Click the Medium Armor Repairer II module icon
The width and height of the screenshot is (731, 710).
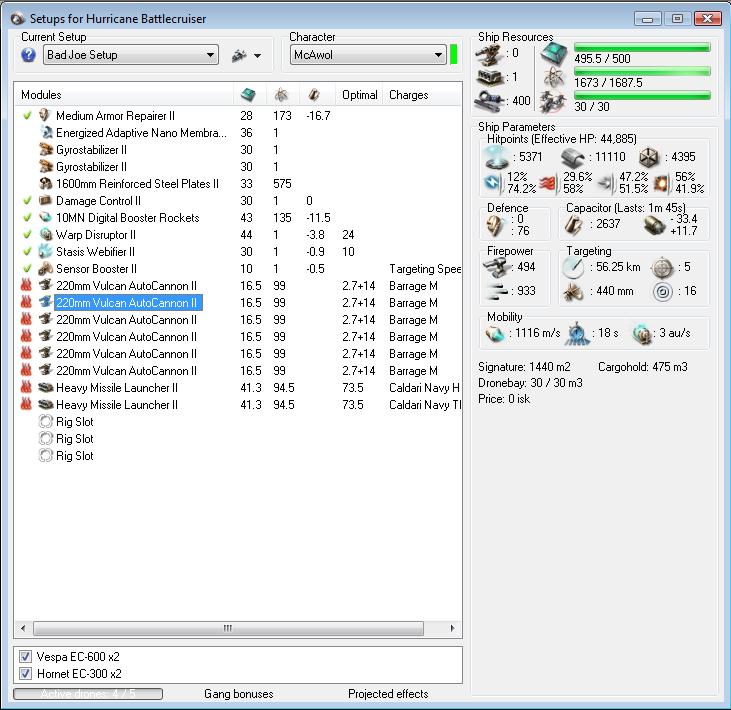[x=45, y=115]
